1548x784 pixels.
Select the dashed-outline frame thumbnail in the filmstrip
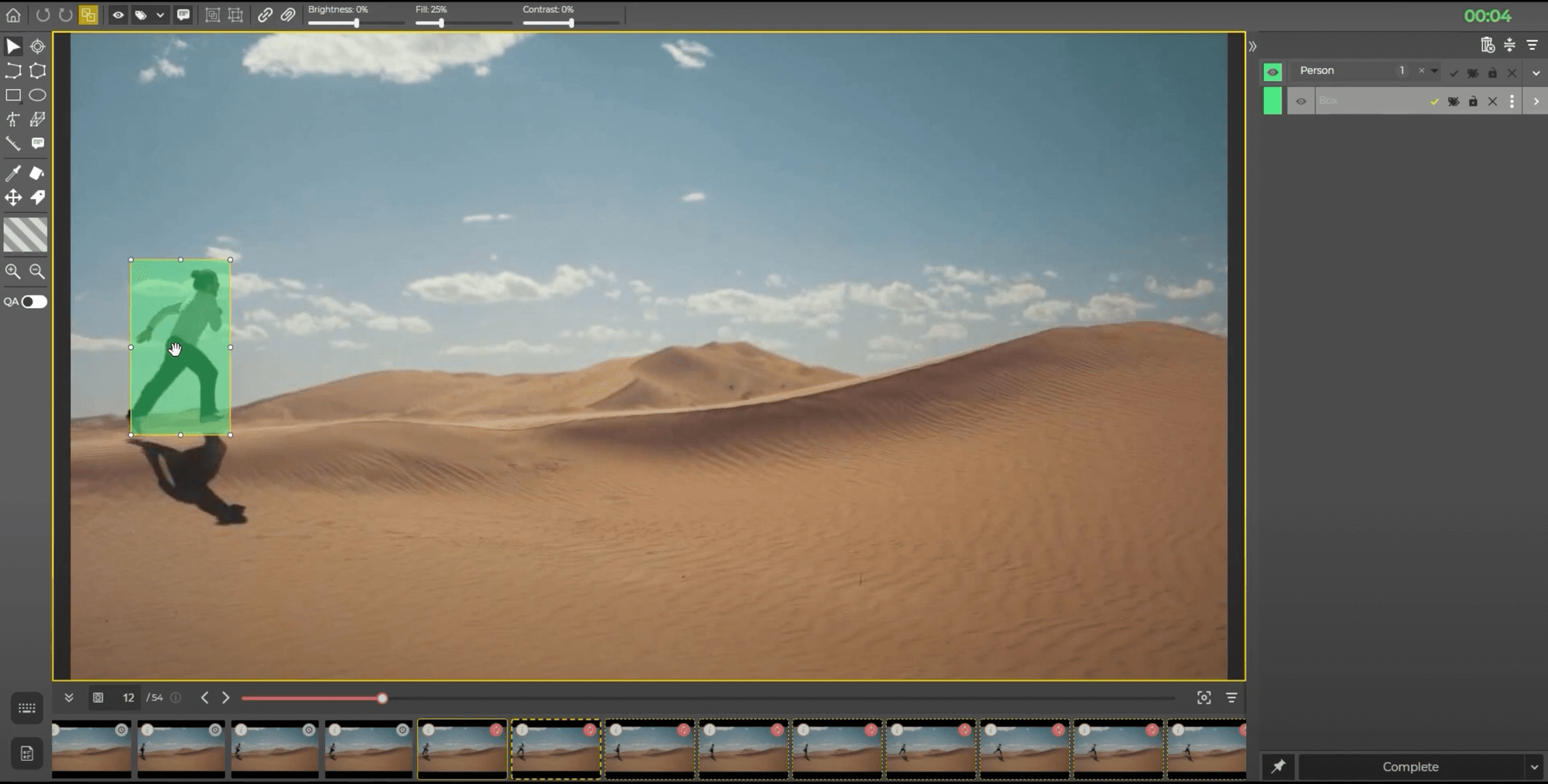(557, 748)
